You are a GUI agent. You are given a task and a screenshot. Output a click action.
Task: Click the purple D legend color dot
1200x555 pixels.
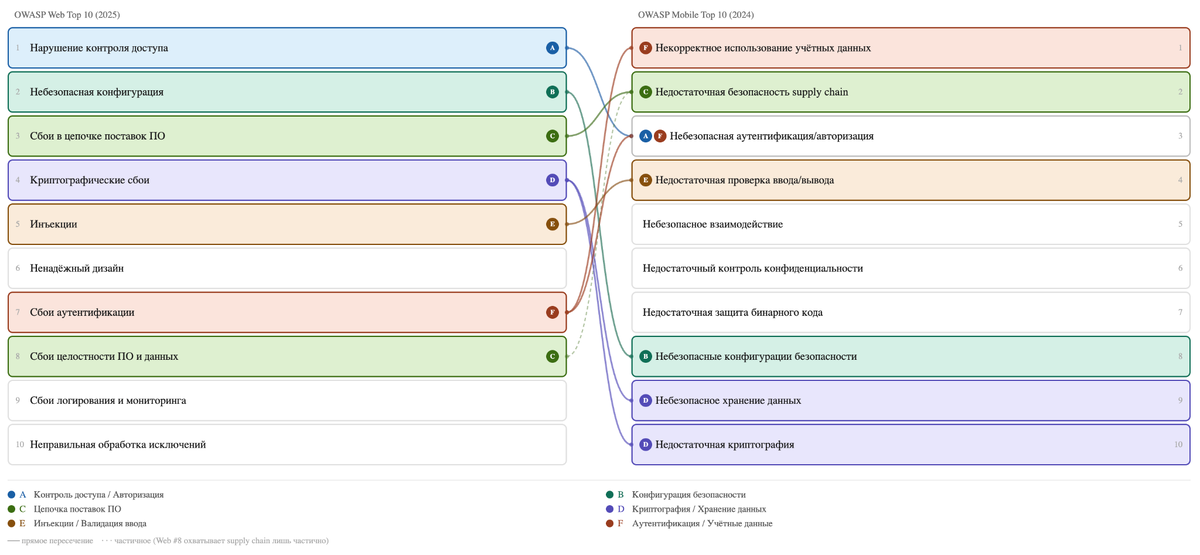pos(609,509)
